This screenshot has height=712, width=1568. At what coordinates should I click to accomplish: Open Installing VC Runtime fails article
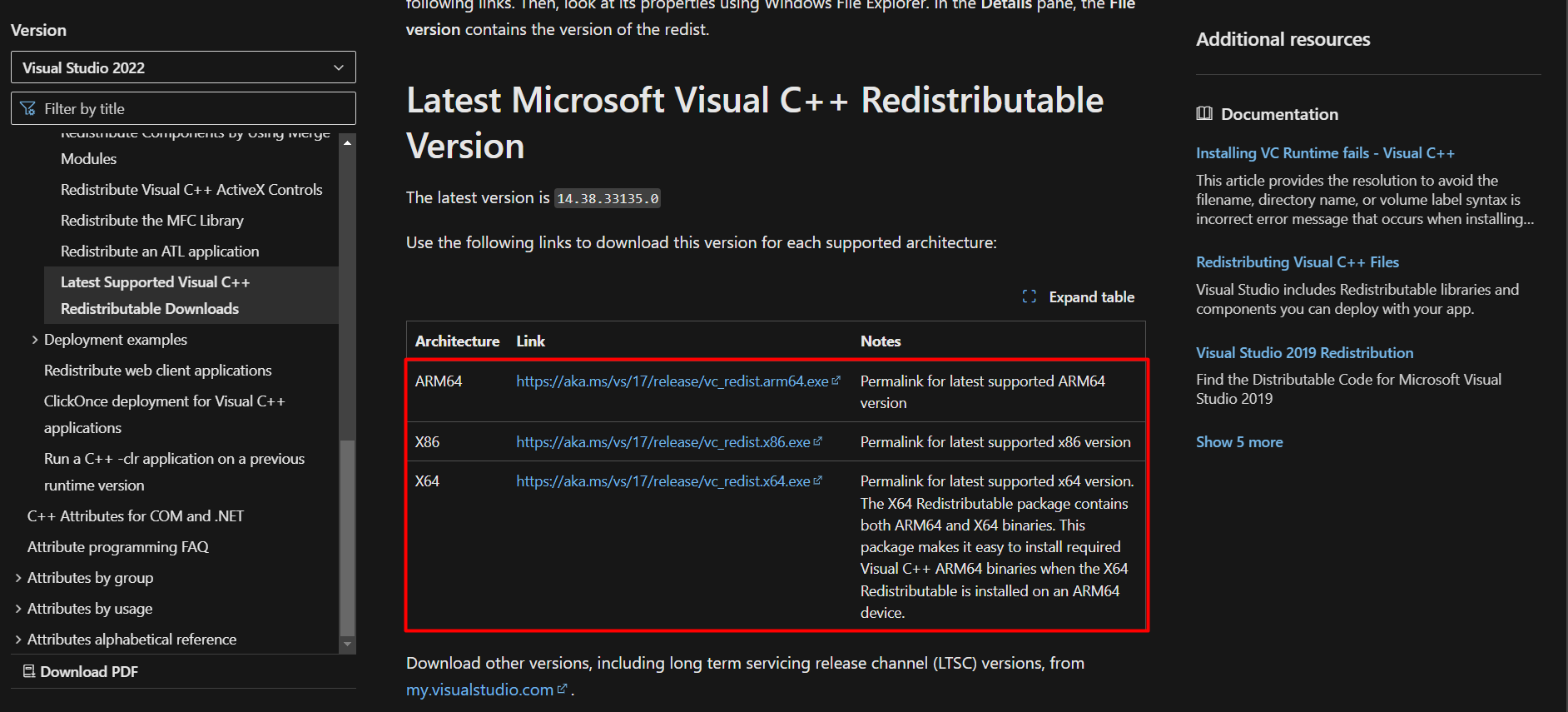1325,153
